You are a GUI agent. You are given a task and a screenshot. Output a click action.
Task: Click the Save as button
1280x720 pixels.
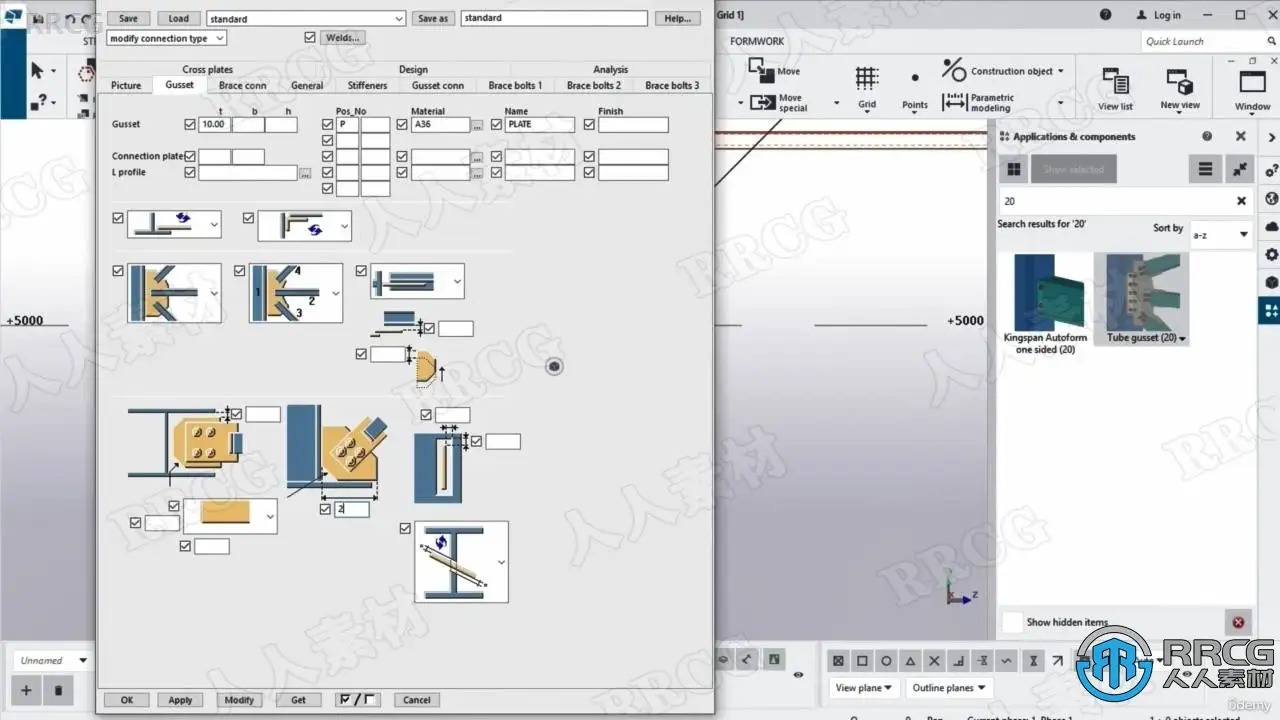[x=433, y=19]
